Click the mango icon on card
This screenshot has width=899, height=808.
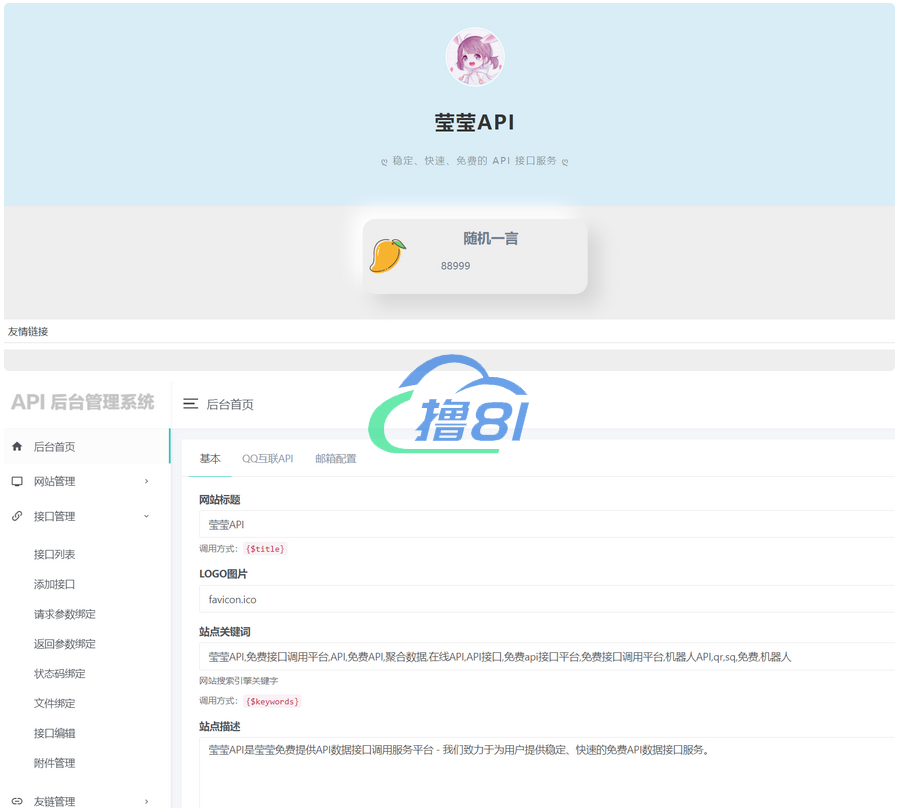coord(387,256)
